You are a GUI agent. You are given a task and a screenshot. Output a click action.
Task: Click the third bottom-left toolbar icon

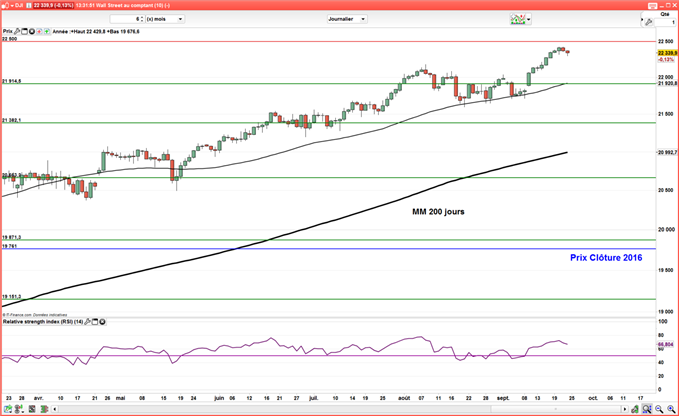pyautogui.click(x=32, y=409)
